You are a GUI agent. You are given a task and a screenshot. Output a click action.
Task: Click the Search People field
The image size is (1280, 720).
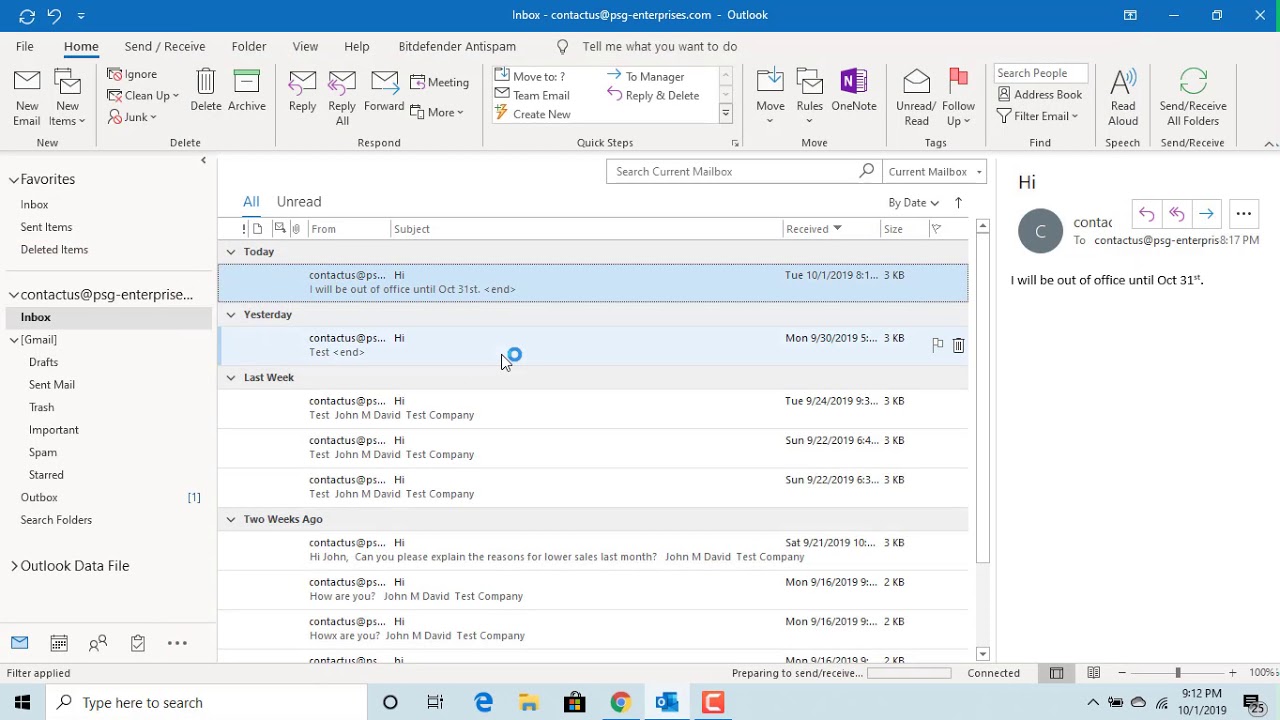(x=1040, y=73)
